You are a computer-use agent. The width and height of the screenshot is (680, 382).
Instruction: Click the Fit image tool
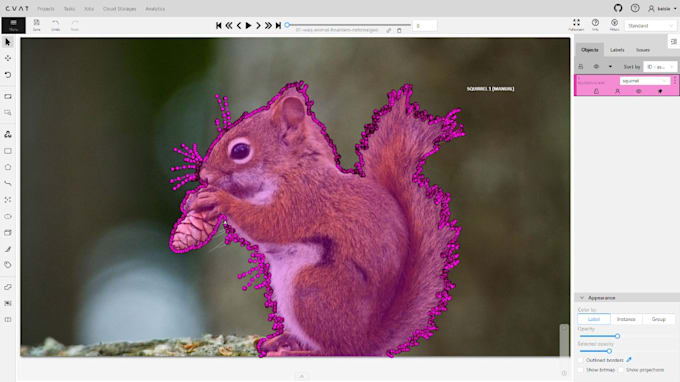point(8,96)
